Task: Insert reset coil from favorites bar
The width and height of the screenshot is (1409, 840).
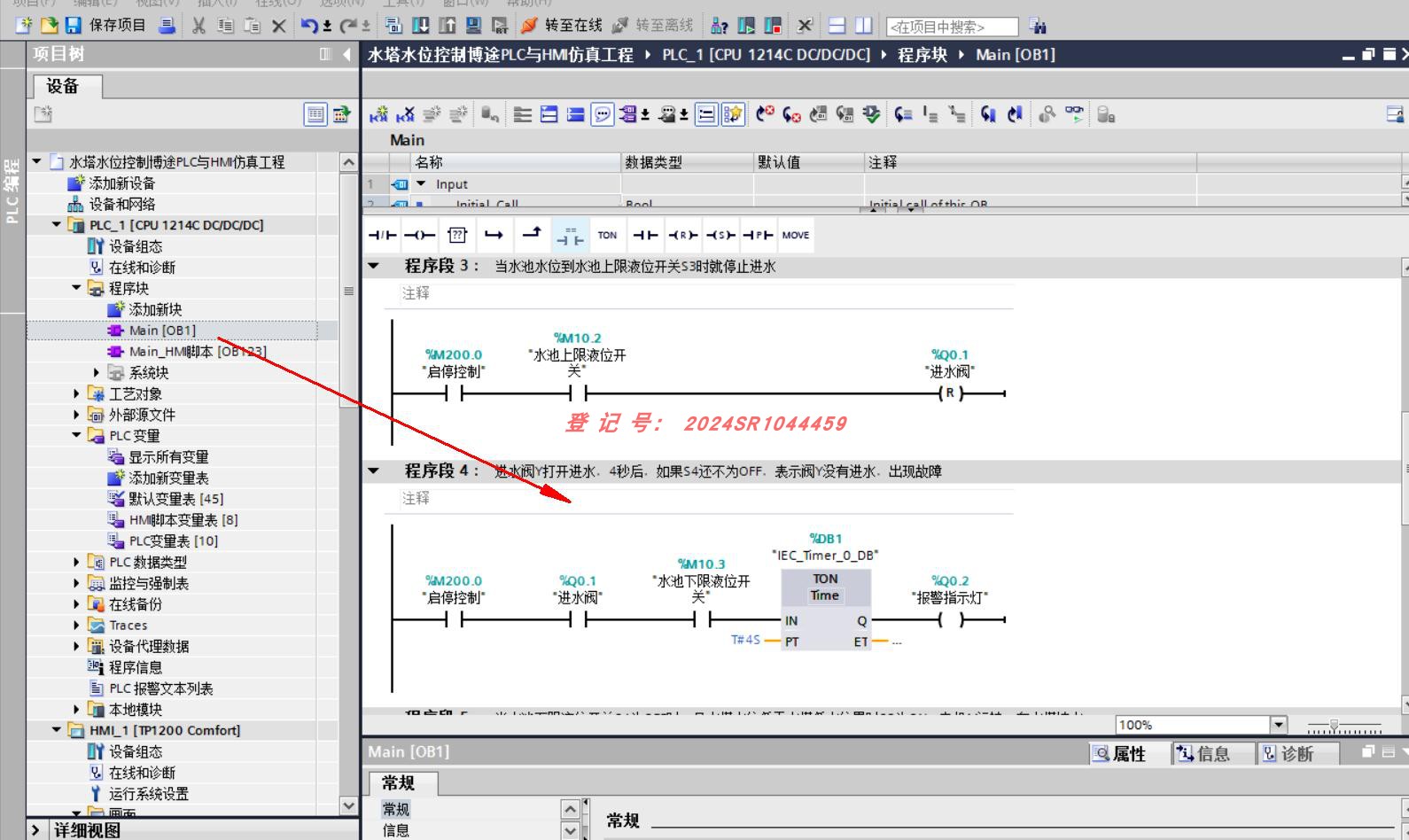Action: tap(683, 235)
